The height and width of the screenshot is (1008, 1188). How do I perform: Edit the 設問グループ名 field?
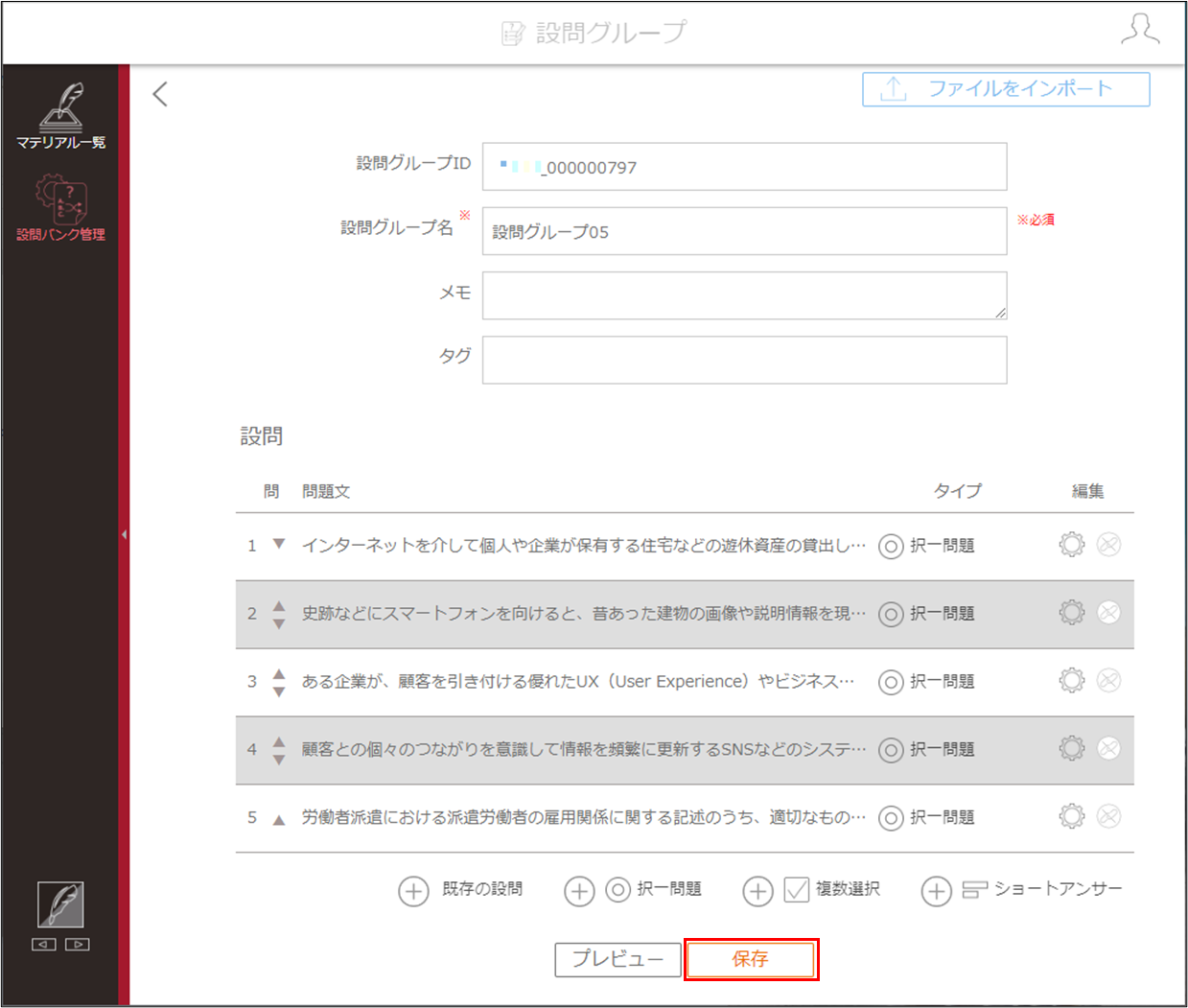(744, 231)
